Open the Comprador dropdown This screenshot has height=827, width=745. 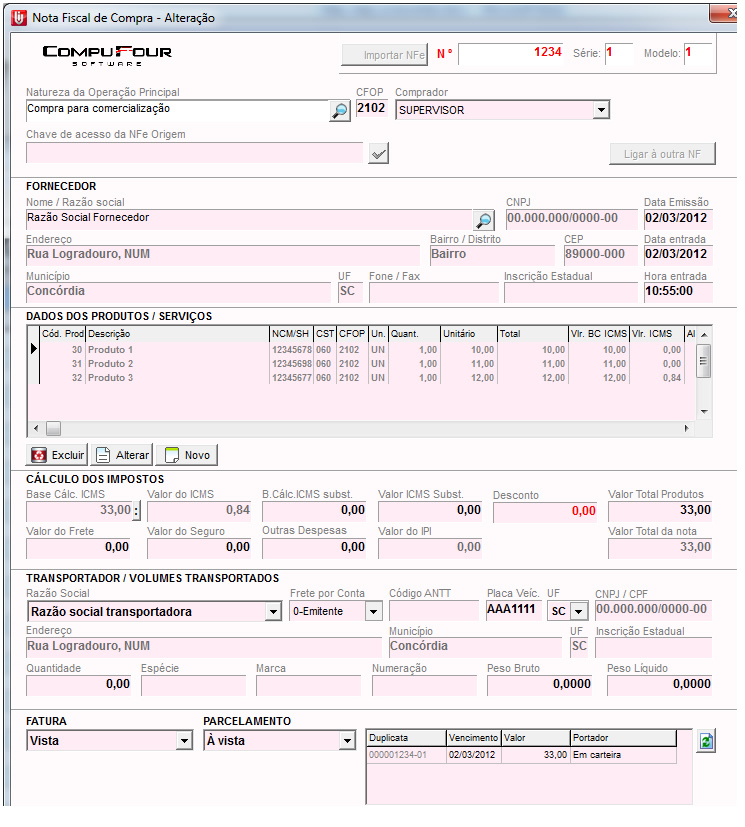(600, 110)
